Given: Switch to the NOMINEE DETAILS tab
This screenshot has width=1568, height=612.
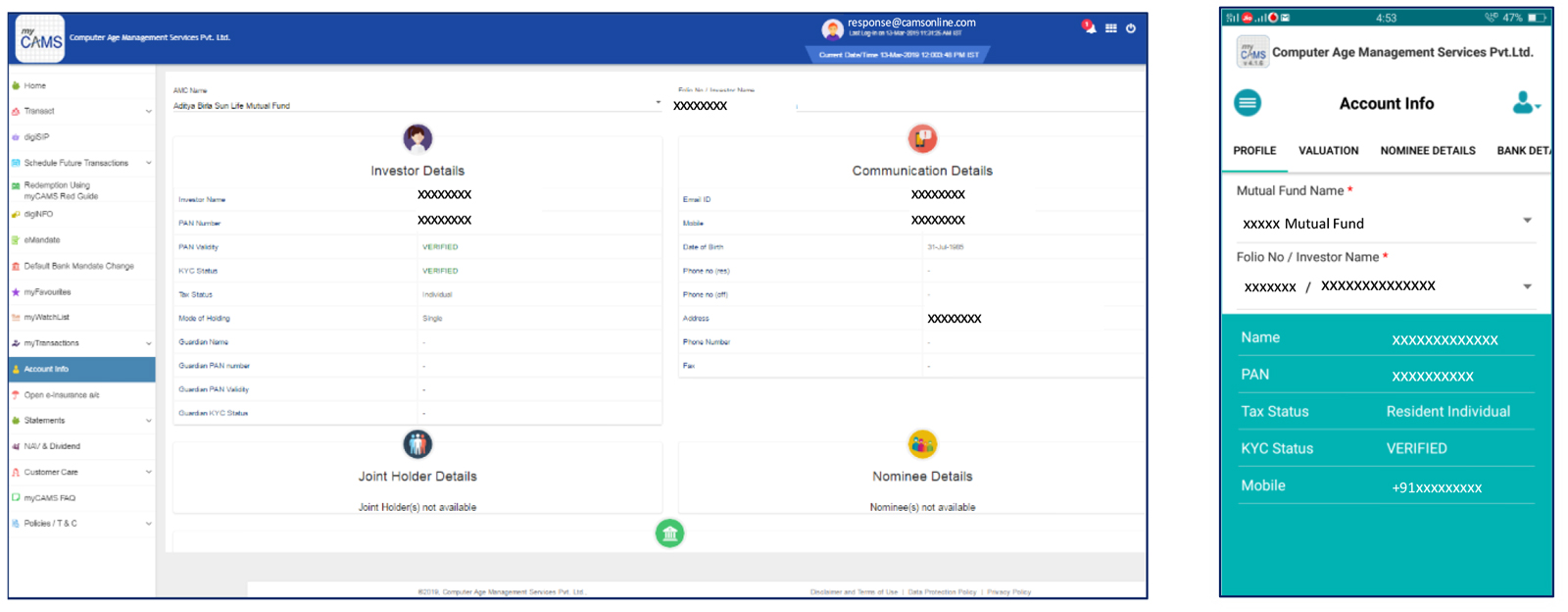Looking at the screenshot, I should [1427, 151].
